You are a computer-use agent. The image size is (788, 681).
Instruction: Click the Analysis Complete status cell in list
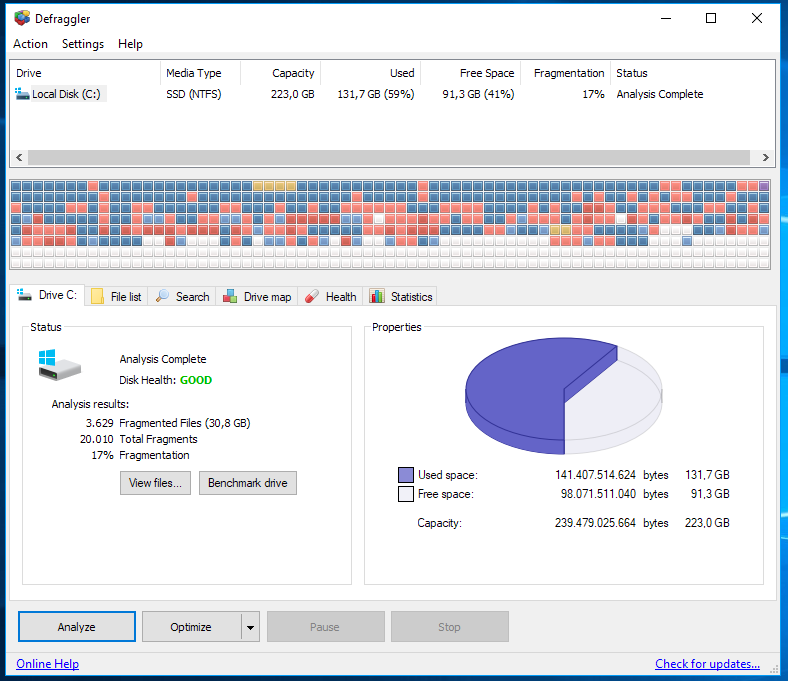pos(660,94)
